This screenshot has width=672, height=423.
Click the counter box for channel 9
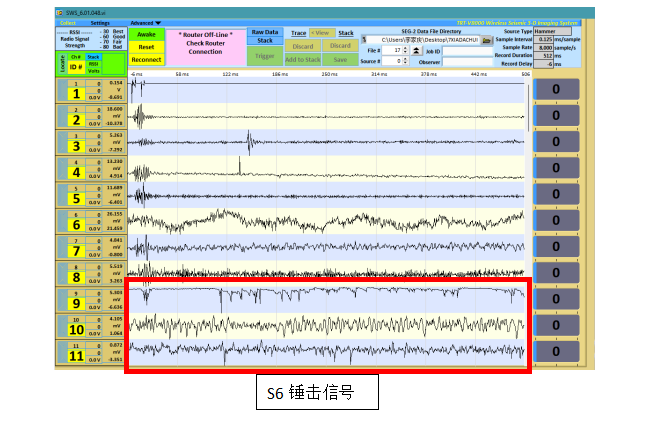tap(555, 299)
